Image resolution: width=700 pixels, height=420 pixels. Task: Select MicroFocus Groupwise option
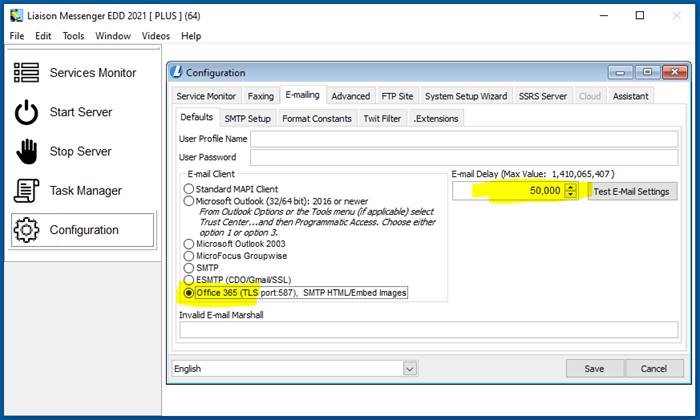189,256
